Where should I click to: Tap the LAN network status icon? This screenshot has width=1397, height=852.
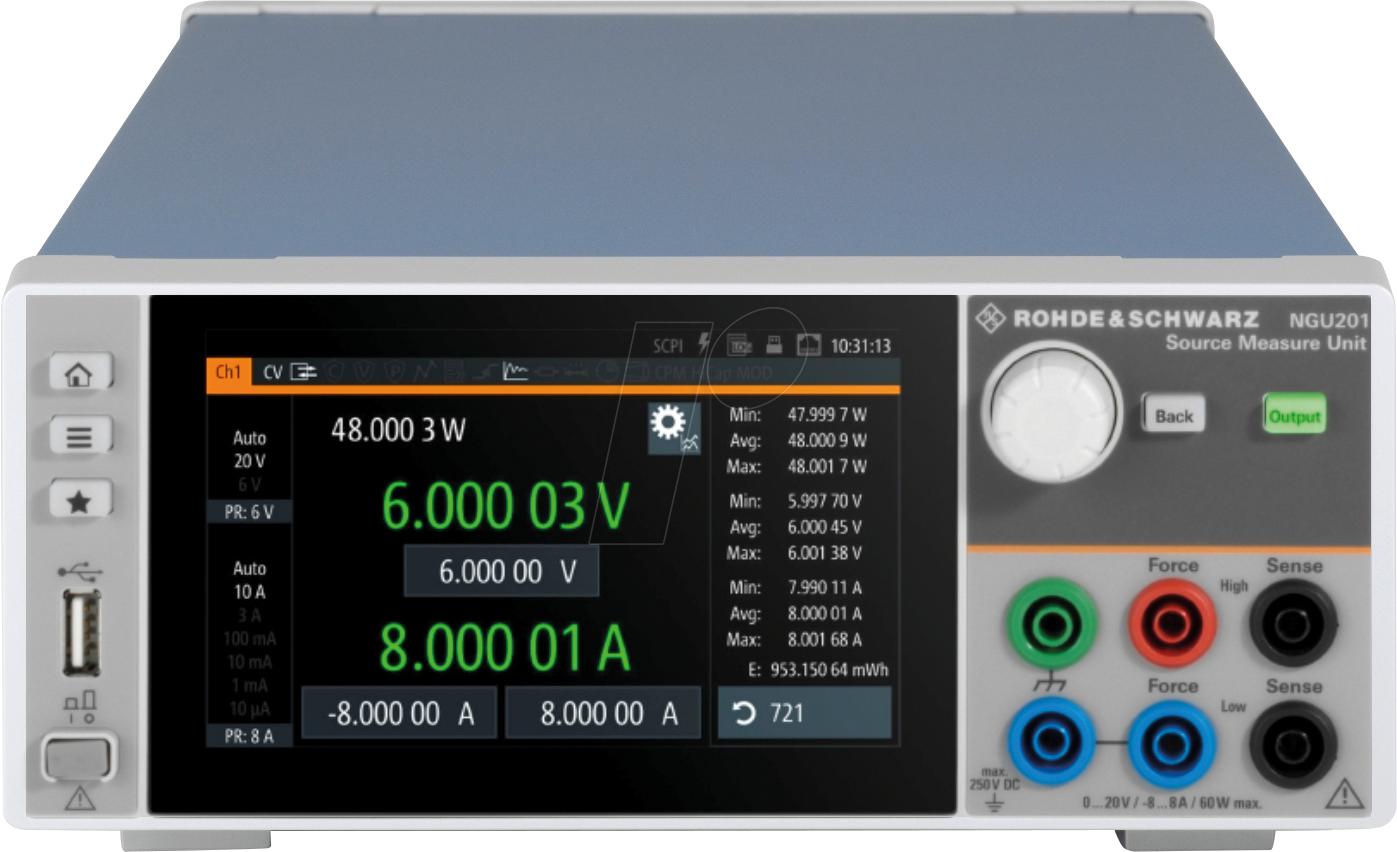(x=808, y=345)
